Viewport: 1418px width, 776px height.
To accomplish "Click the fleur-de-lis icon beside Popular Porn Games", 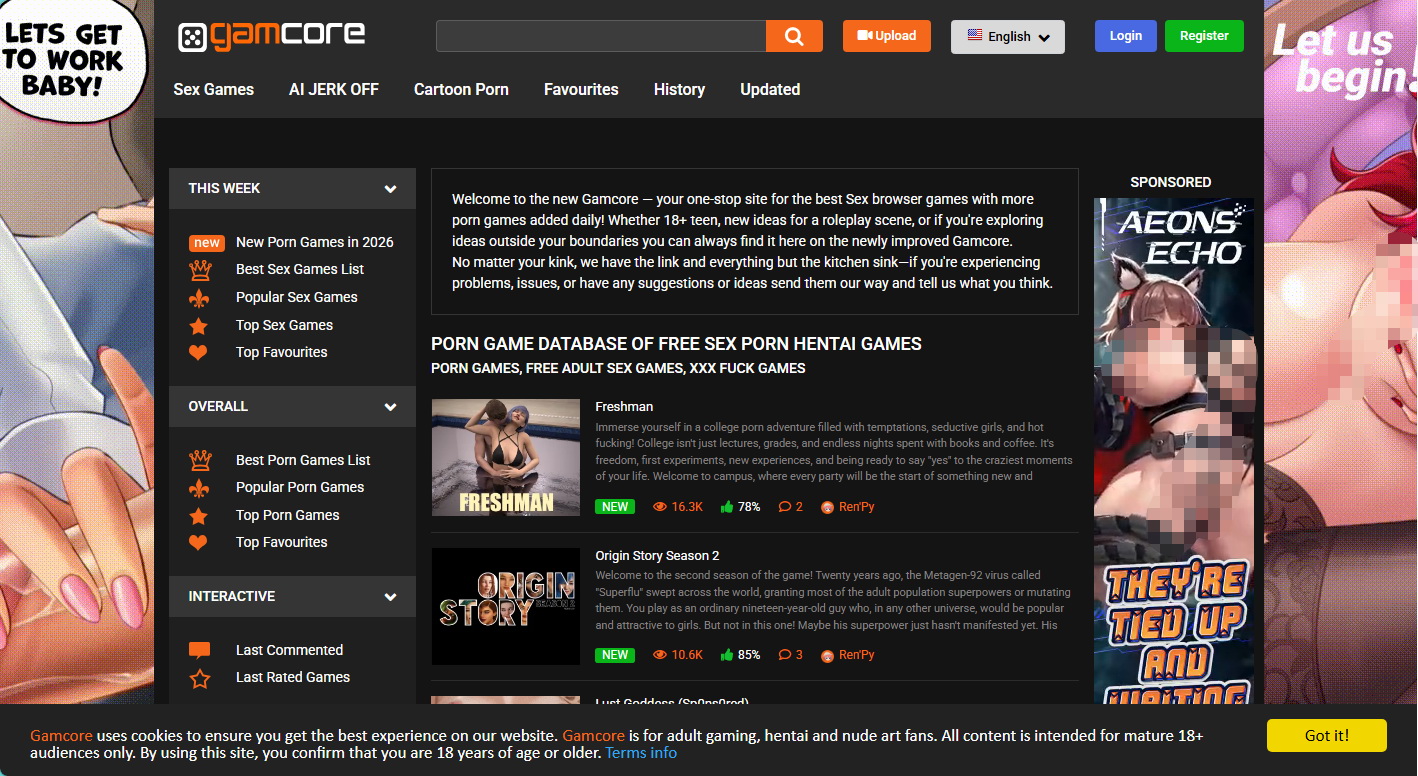I will click(199, 488).
